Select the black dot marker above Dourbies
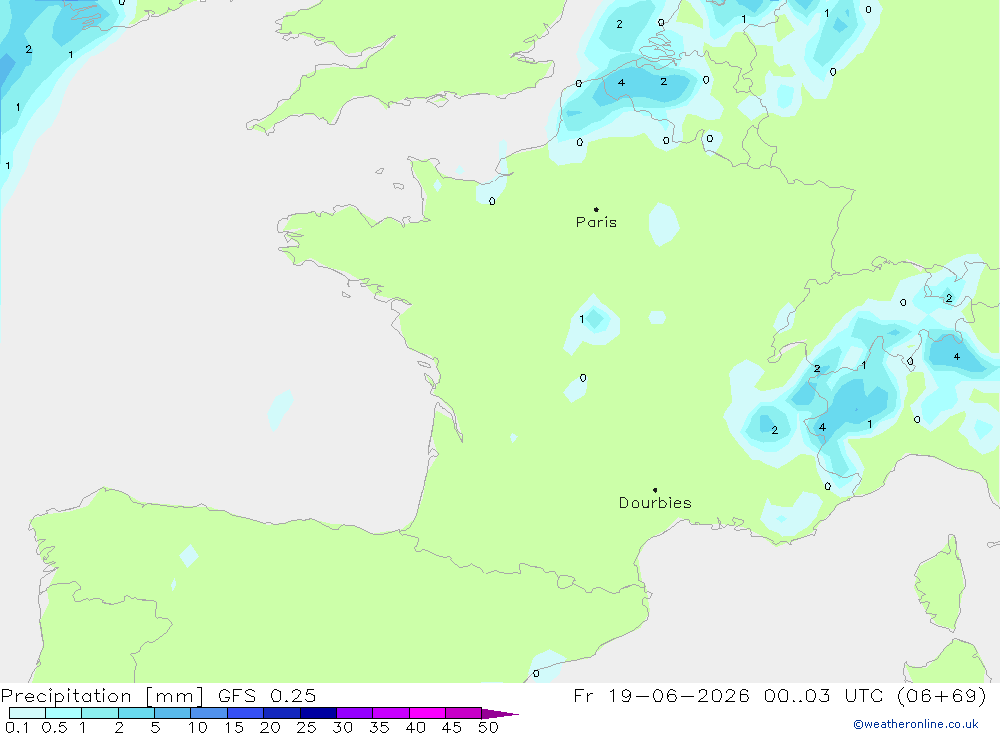The height and width of the screenshot is (733, 1000). click(655, 490)
